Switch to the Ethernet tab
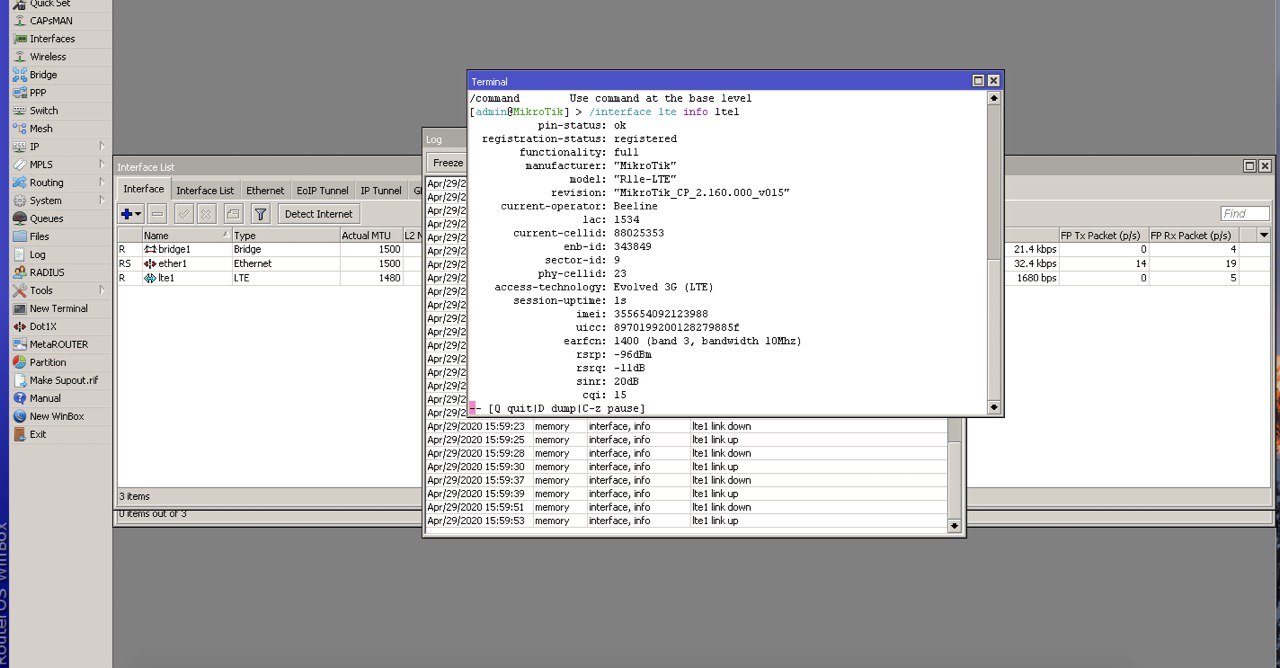The height and width of the screenshot is (668, 1280). click(x=265, y=190)
